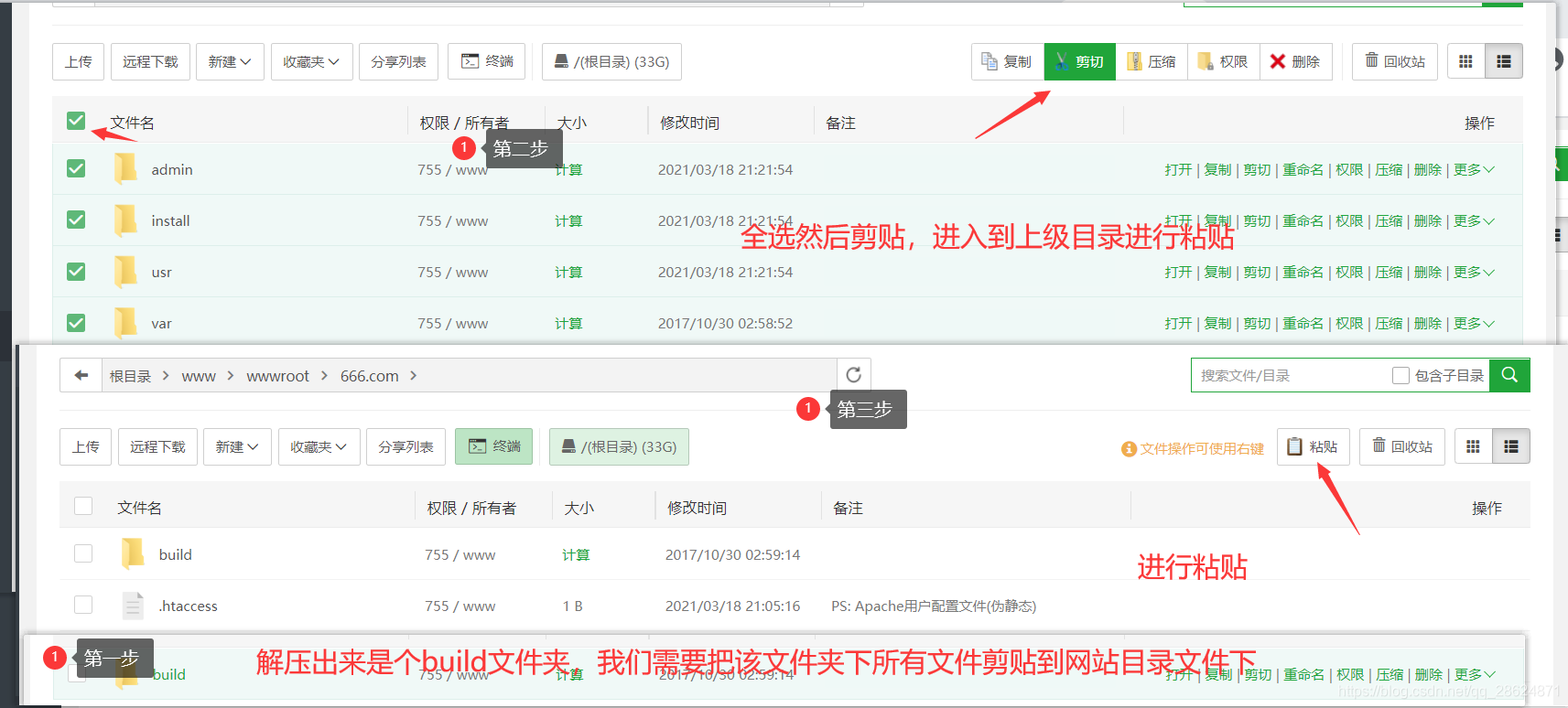Open Terminal (终端) in top toolbar
The width and height of the screenshot is (1568, 708).
(487, 61)
